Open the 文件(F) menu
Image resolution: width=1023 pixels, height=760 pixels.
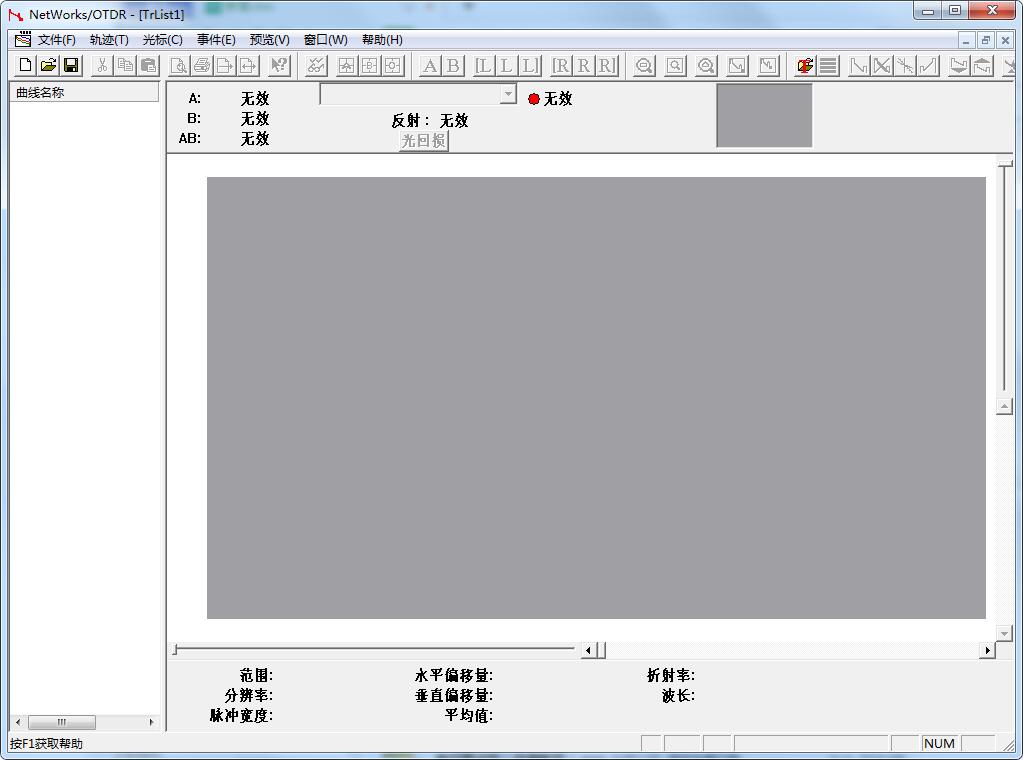click(x=57, y=40)
